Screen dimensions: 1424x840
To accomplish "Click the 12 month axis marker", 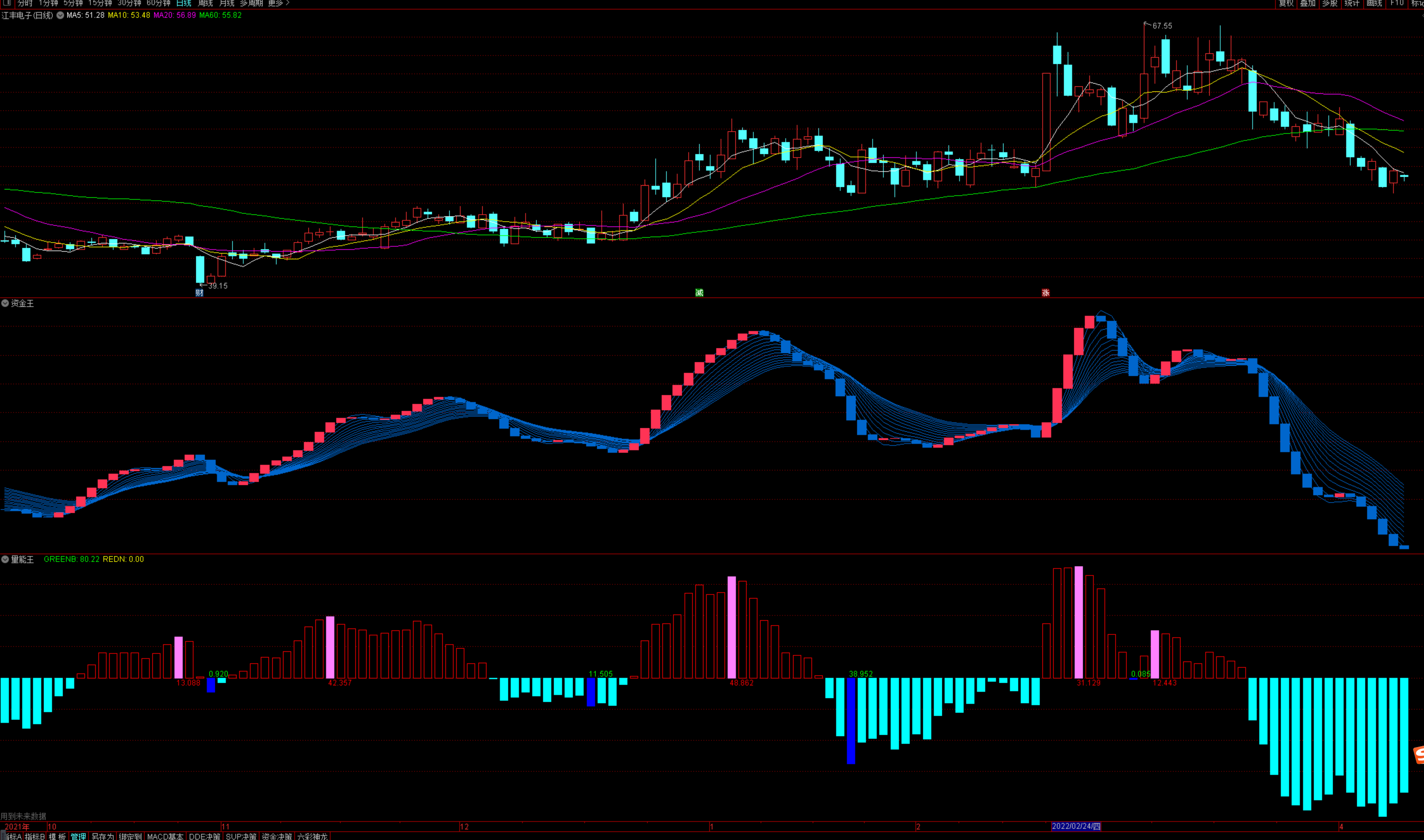I will [x=464, y=827].
